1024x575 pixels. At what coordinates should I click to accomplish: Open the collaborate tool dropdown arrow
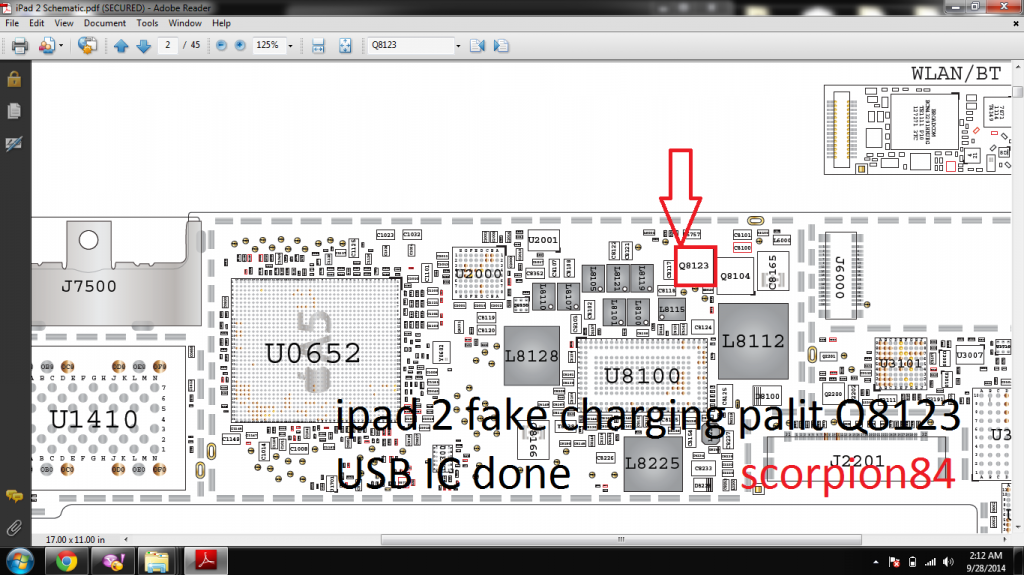(x=61, y=46)
